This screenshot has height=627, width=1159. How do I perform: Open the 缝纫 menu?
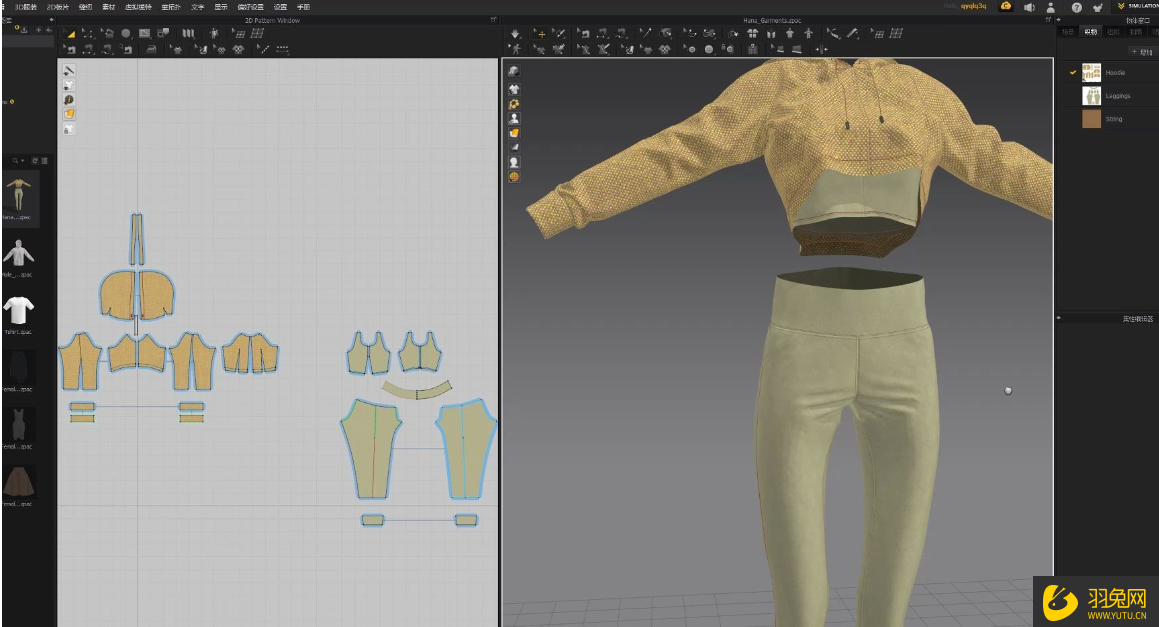click(x=86, y=6)
